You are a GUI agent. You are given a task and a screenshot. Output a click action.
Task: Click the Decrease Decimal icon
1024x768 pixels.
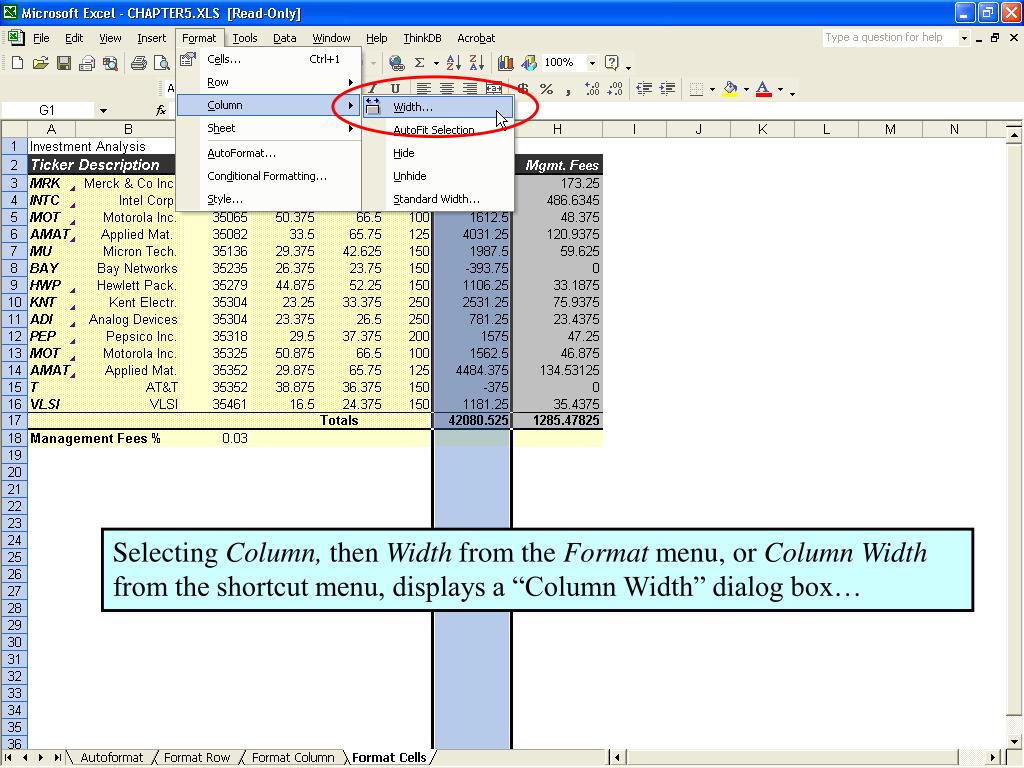point(615,89)
